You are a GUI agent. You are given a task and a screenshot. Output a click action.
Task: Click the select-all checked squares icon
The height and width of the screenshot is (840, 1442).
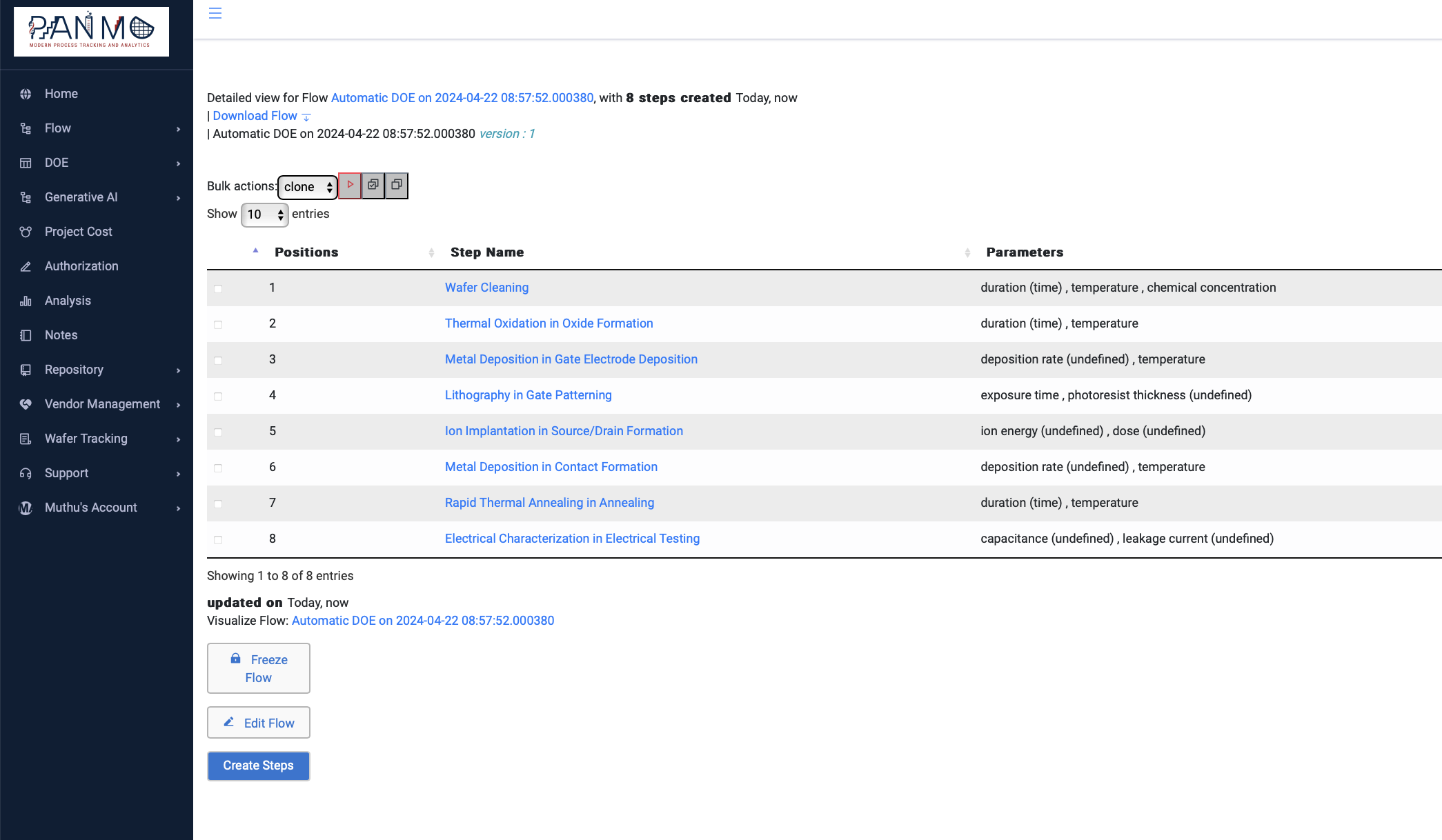tap(373, 185)
